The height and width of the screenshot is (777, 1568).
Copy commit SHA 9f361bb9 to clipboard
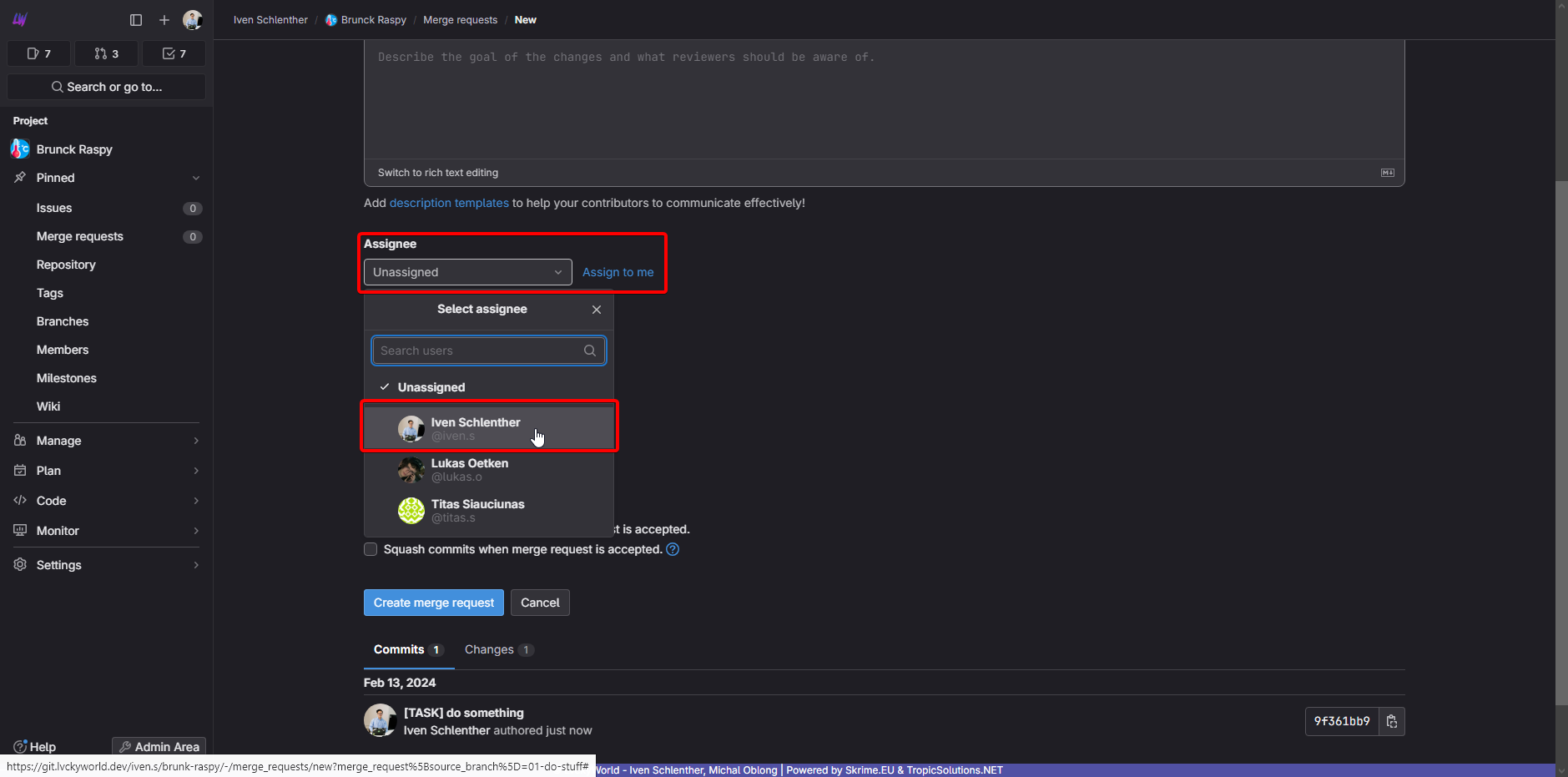[1391, 721]
